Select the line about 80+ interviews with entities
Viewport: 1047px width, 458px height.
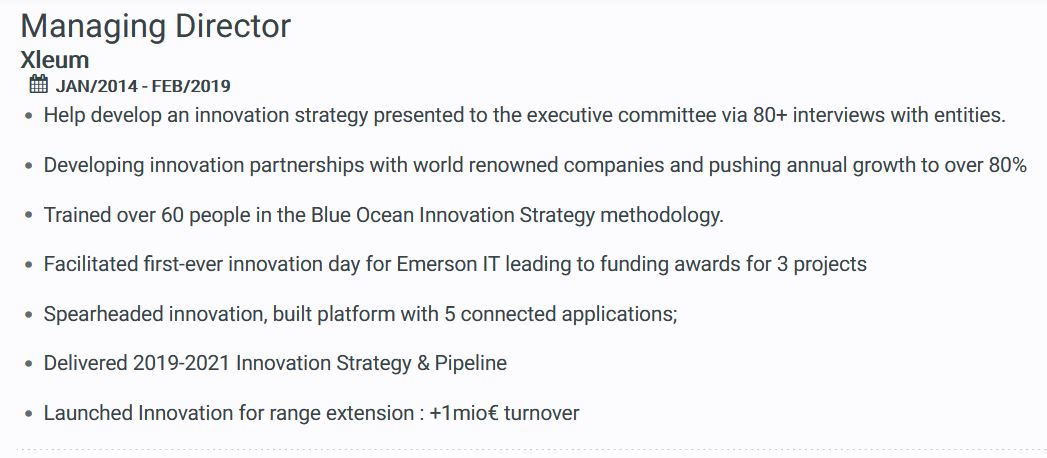pyautogui.click(x=525, y=116)
